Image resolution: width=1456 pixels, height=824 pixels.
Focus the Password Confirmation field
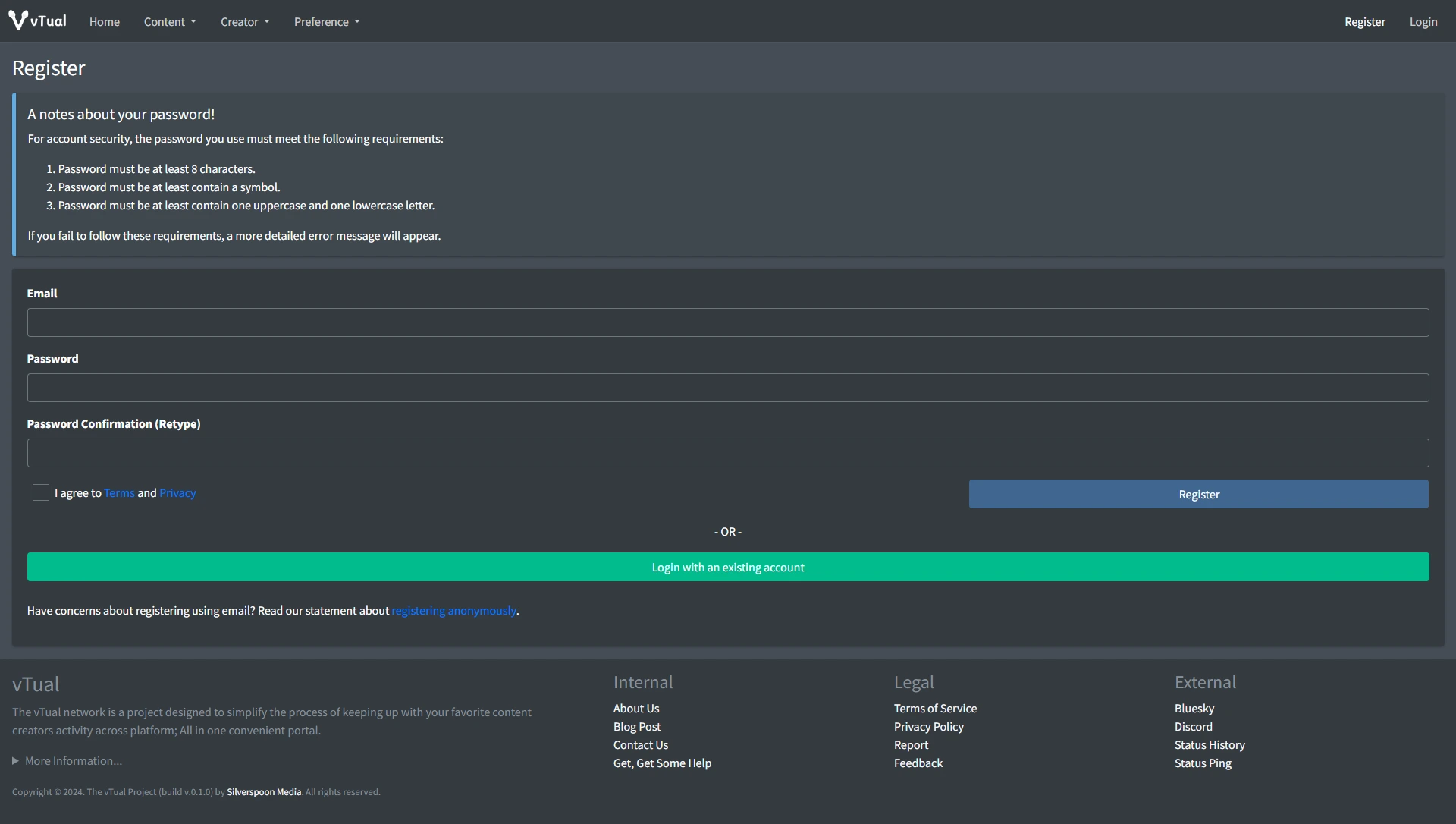728,453
